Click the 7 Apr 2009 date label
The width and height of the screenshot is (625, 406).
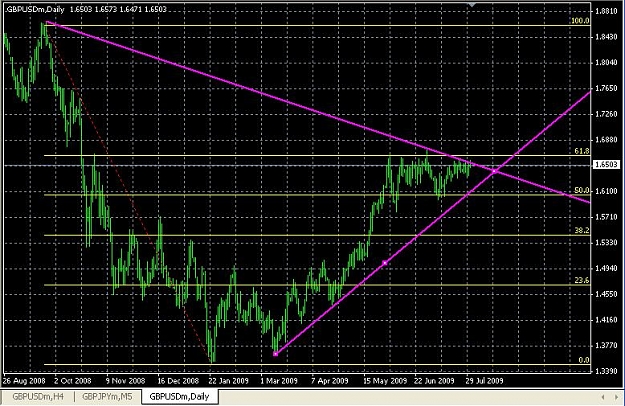pos(330,381)
